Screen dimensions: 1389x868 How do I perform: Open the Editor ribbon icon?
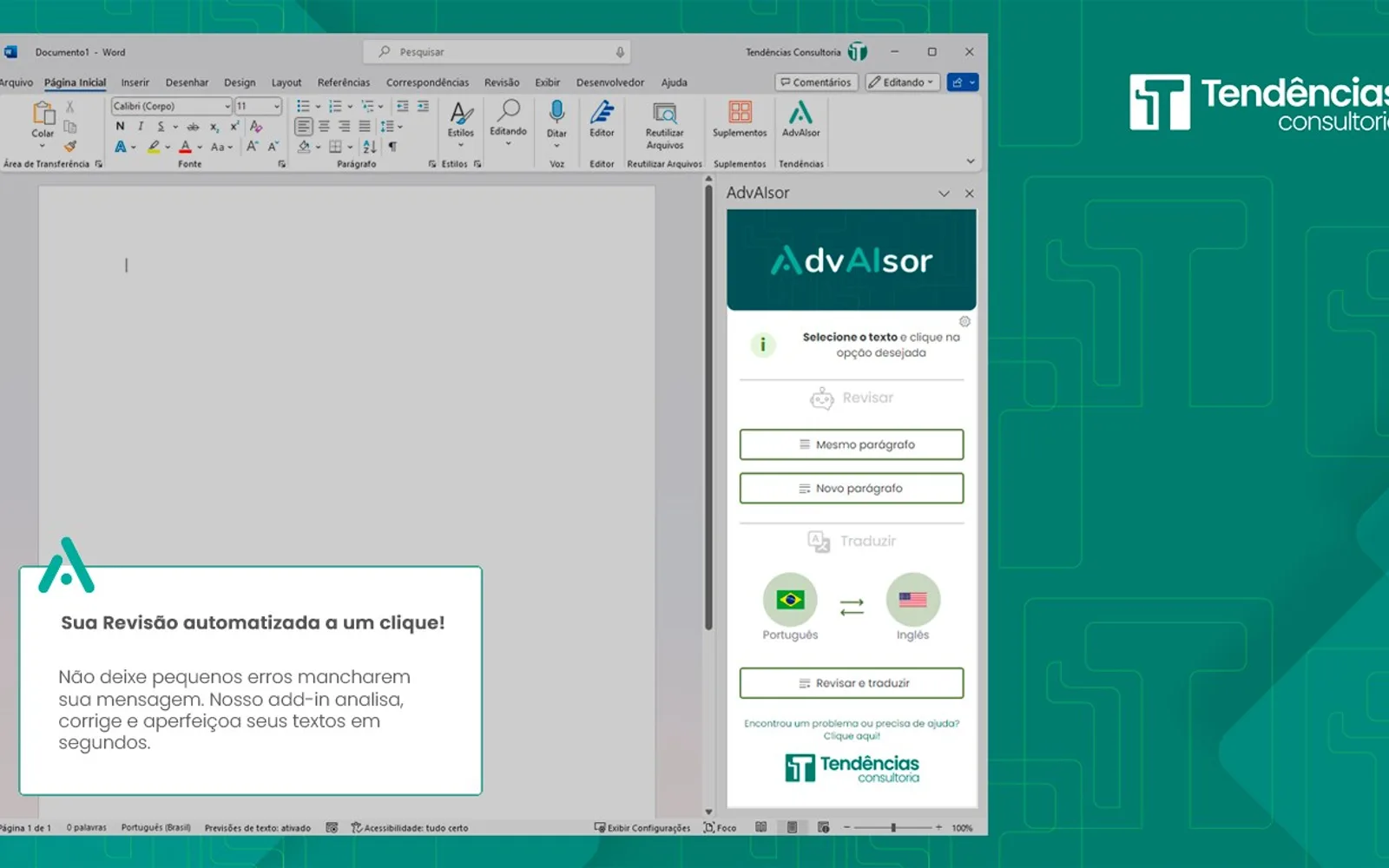pyautogui.click(x=602, y=113)
